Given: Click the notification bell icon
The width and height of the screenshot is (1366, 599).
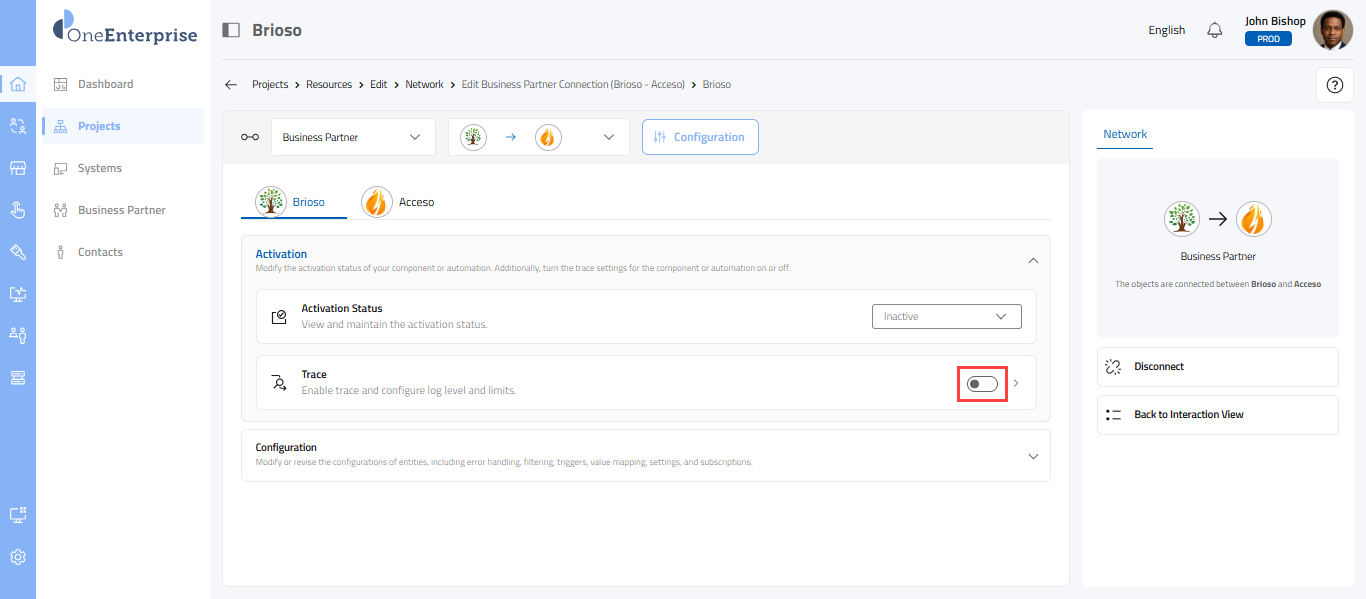Looking at the screenshot, I should pos(1215,30).
